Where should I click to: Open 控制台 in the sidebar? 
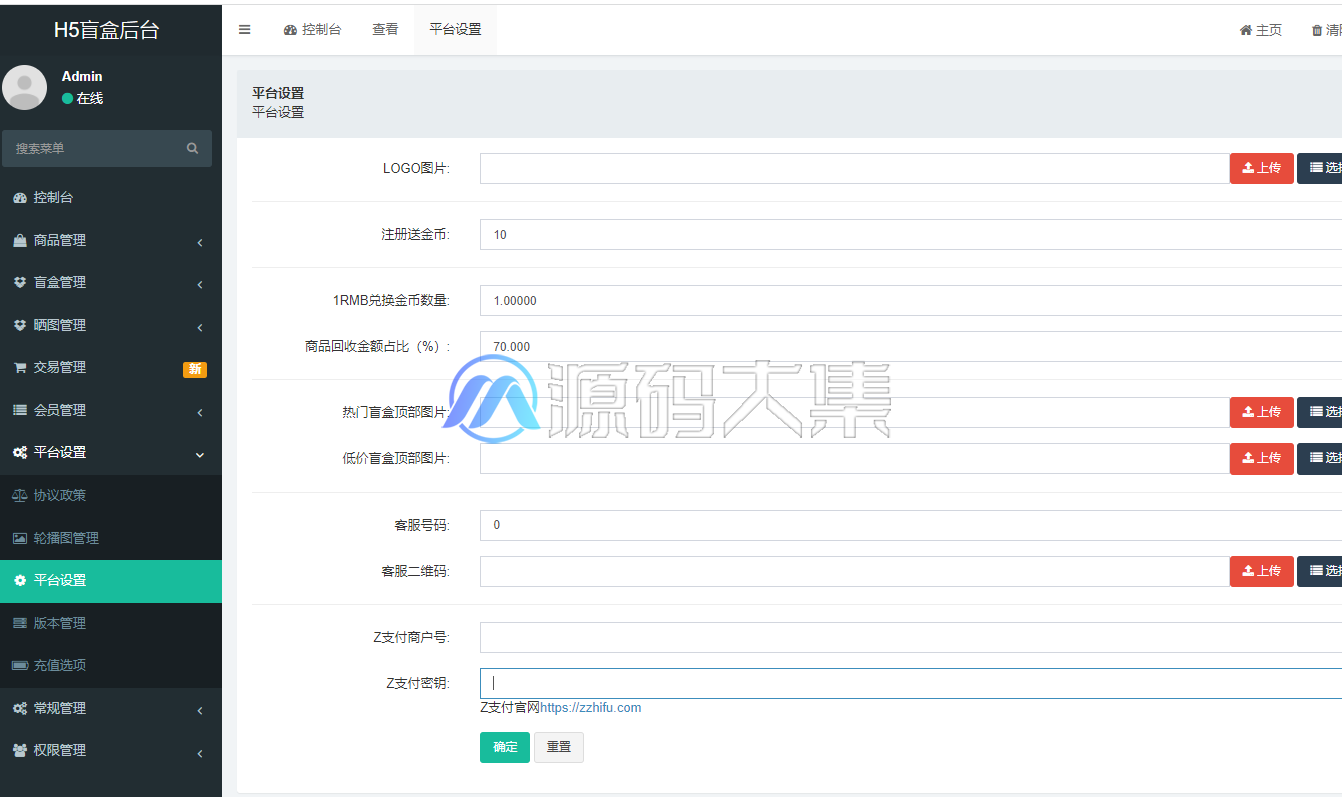111,198
